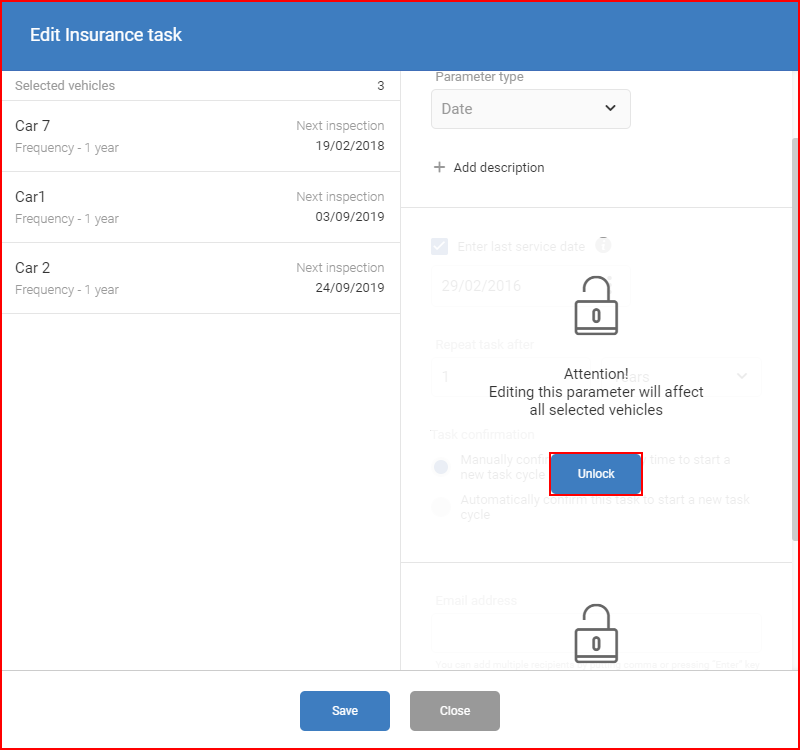
Task: Select the Car 2 vehicle name
Action: click(33, 268)
